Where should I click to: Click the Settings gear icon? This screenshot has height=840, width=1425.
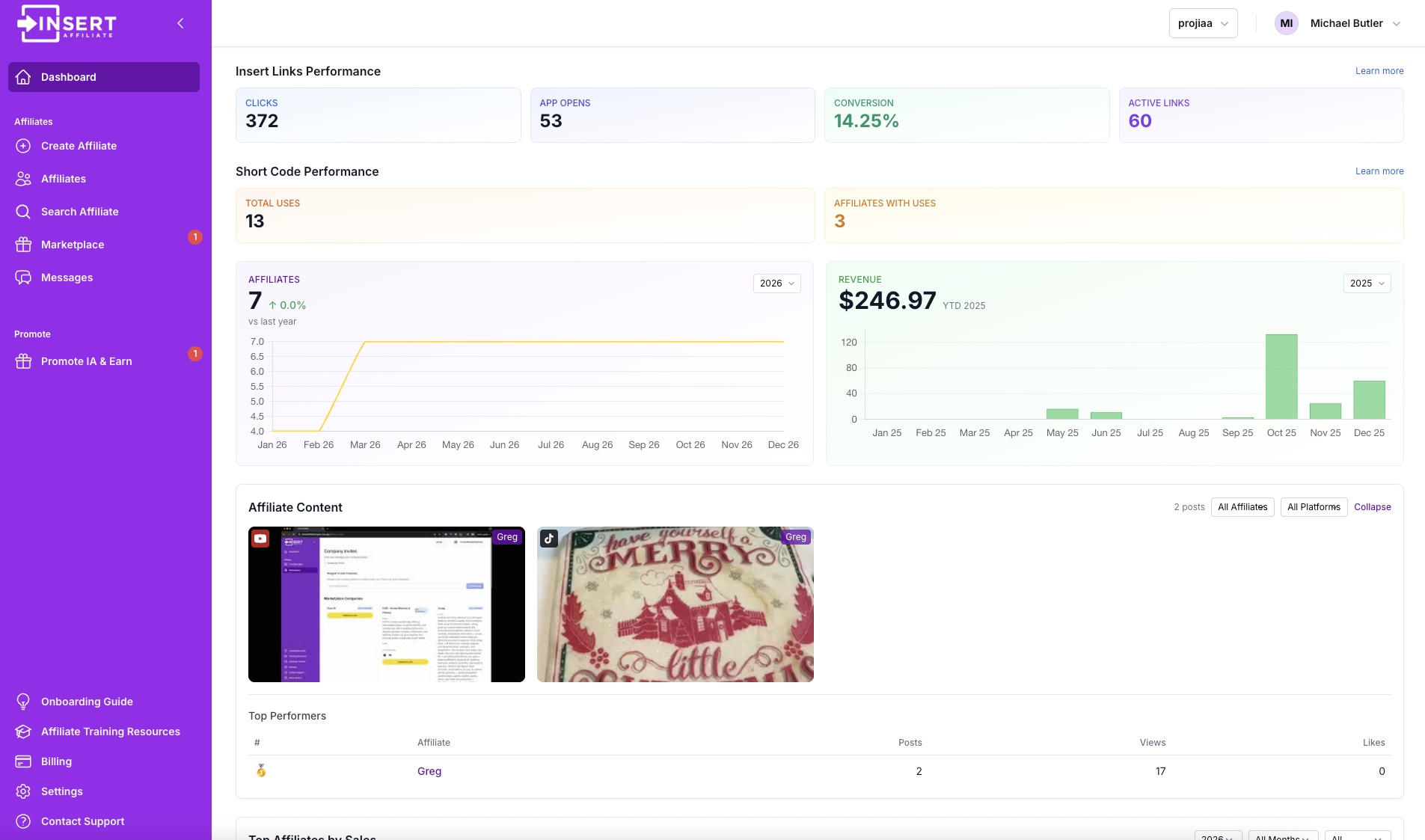(x=23, y=791)
